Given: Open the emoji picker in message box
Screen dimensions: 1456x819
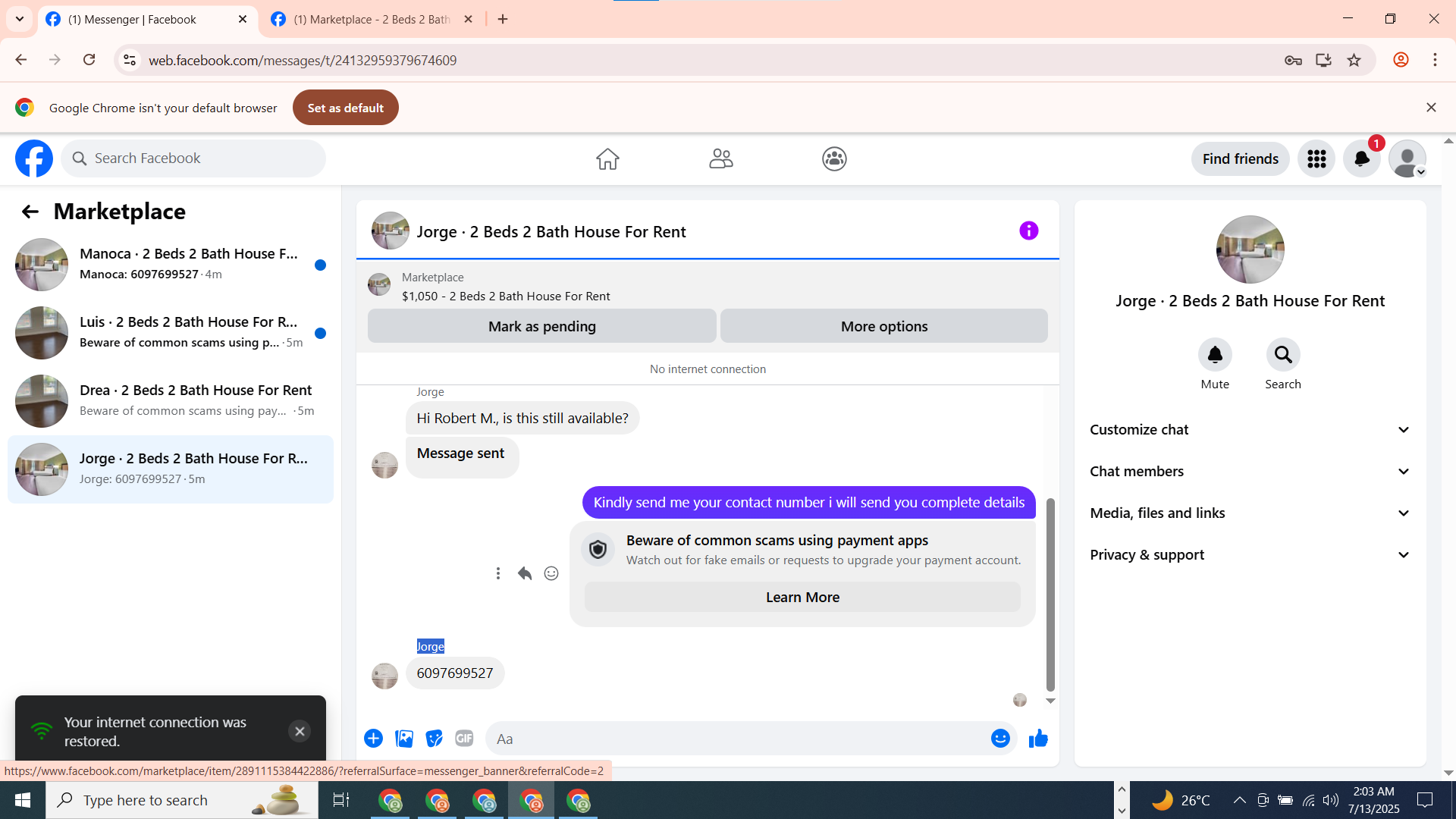Looking at the screenshot, I should [1000, 739].
